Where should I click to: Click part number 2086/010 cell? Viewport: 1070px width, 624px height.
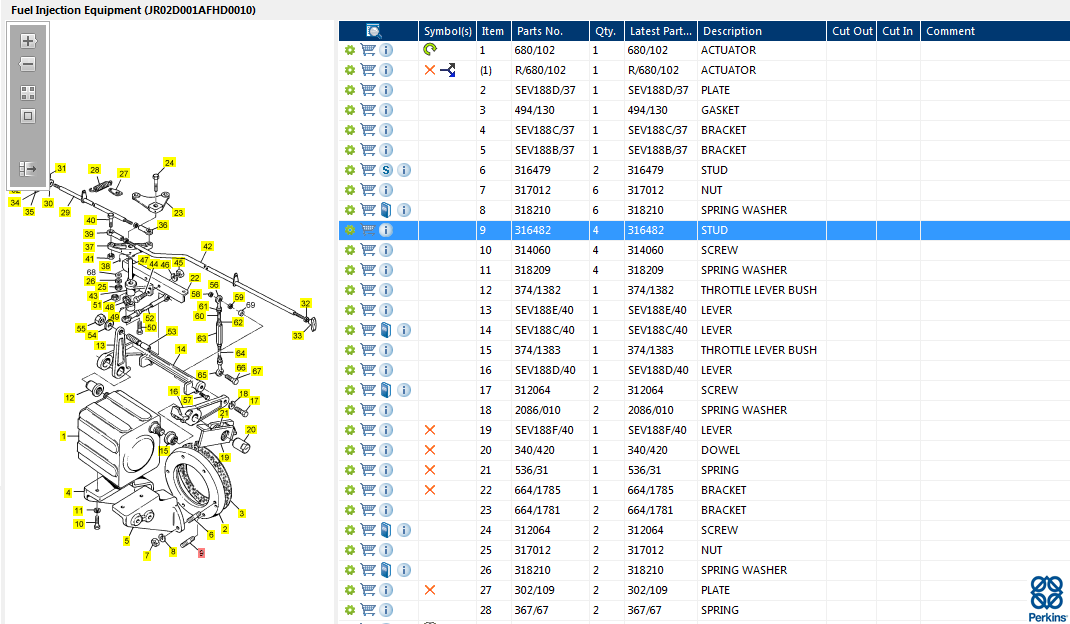(x=537, y=410)
